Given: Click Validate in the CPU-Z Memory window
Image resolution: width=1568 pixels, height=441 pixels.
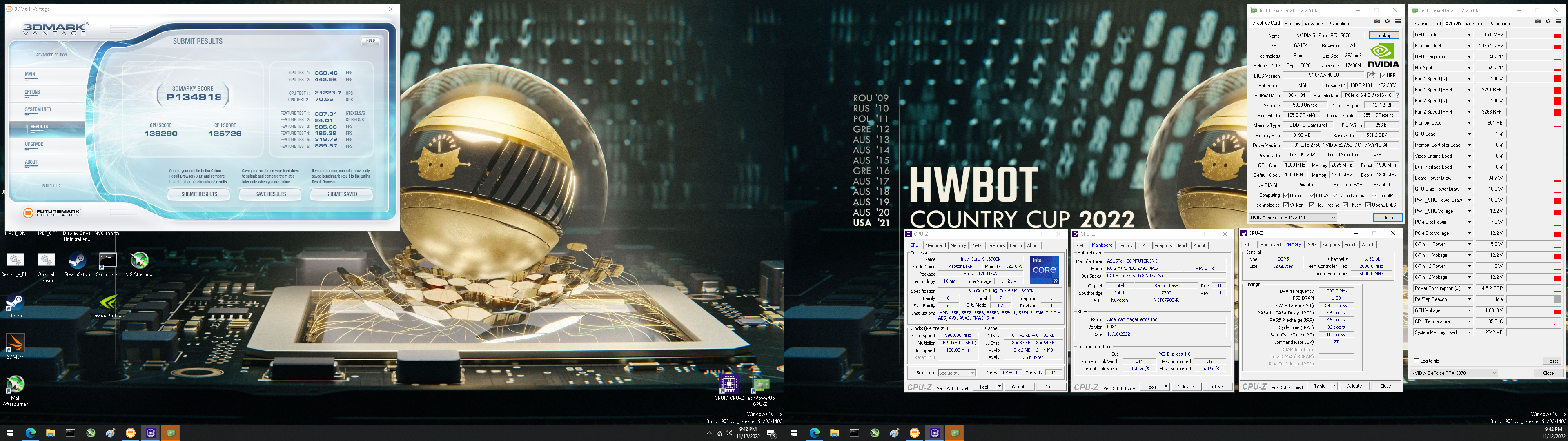Looking at the screenshot, I should point(1354,386).
